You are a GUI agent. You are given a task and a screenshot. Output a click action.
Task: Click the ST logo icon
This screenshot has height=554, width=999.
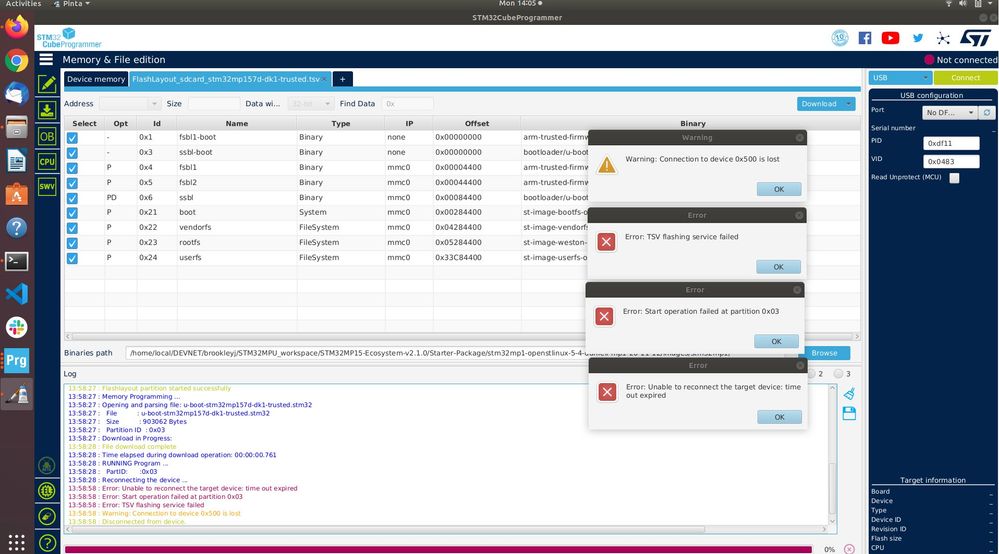(x=975, y=38)
